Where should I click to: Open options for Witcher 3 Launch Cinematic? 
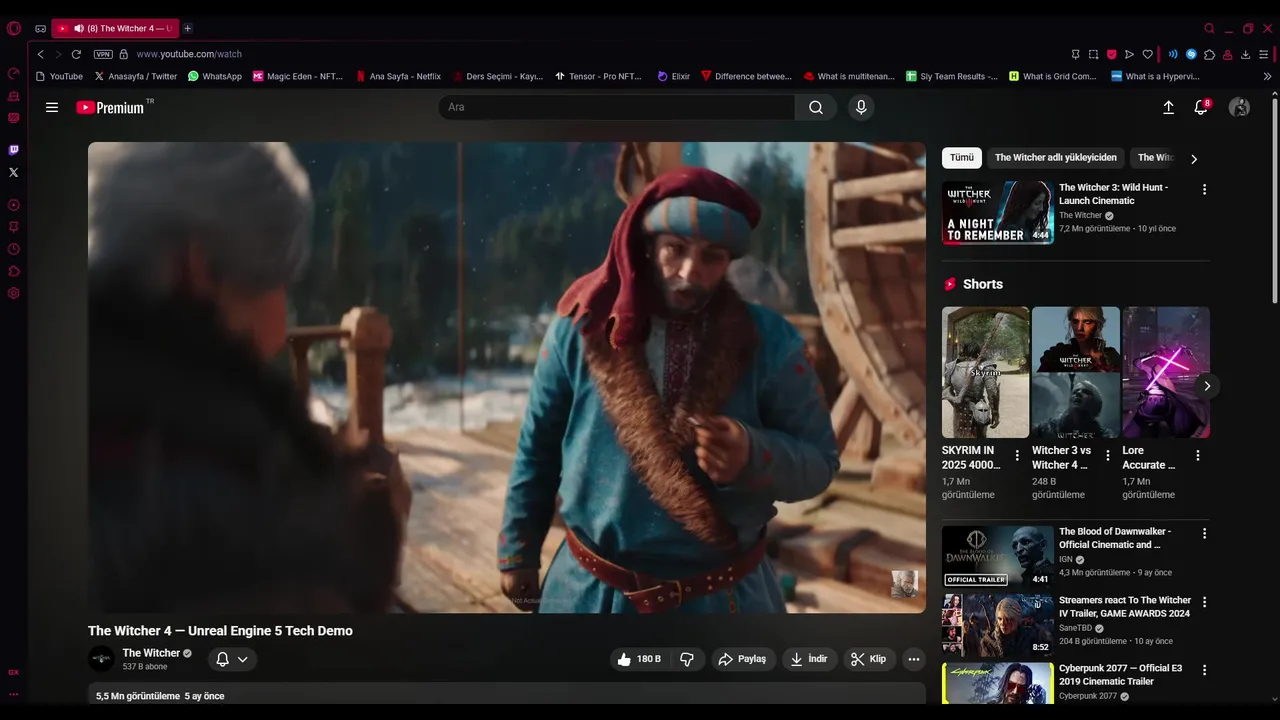[1204, 189]
